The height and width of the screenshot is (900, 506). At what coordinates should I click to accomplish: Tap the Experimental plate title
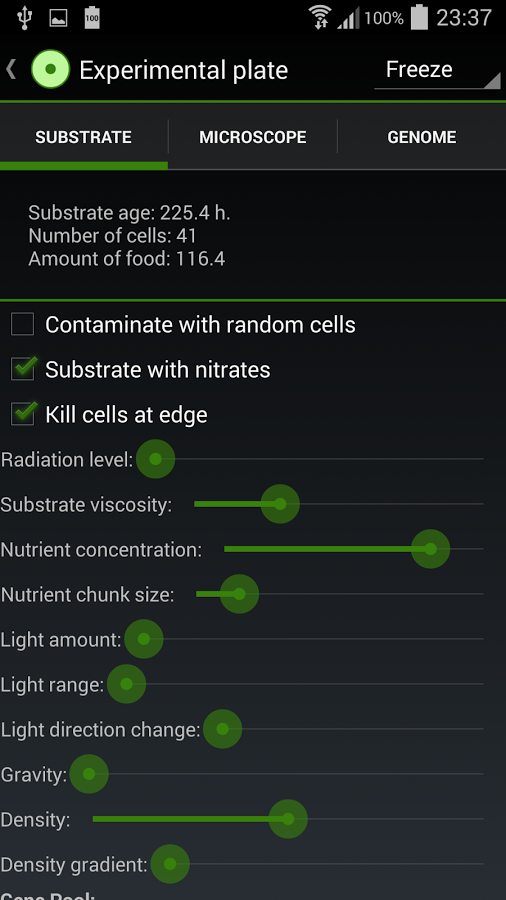coord(184,70)
